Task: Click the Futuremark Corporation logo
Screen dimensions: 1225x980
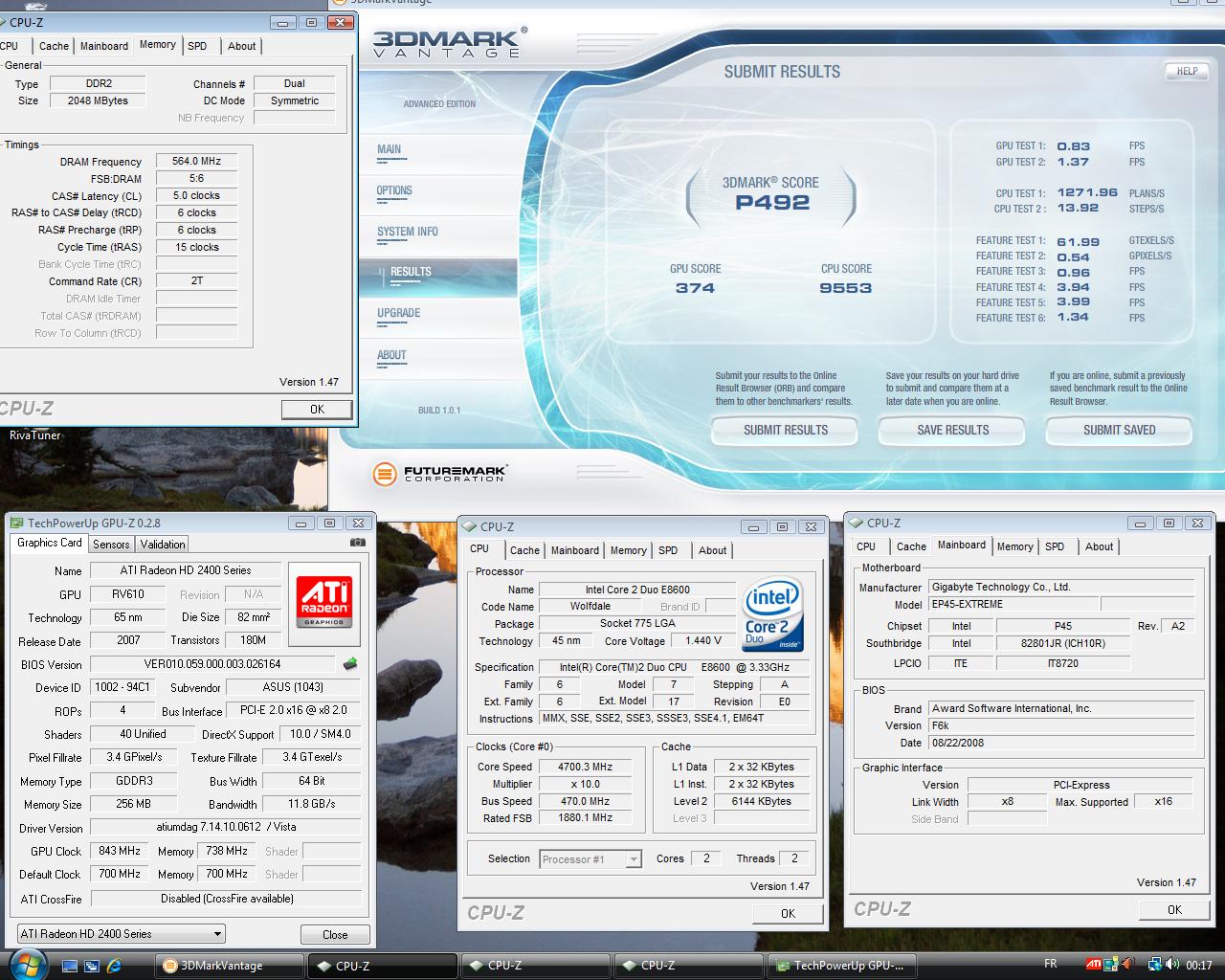Action: click(439, 473)
